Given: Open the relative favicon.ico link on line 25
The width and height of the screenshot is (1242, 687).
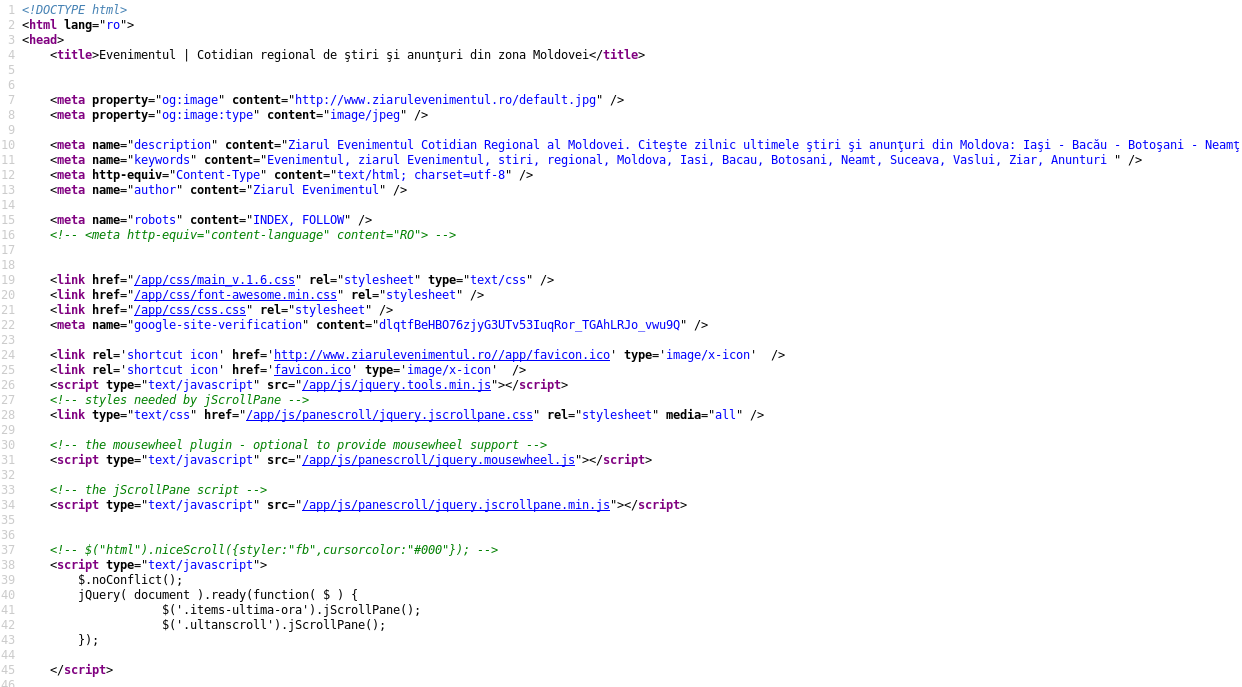Looking at the screenshot, I should coord(312,370).
